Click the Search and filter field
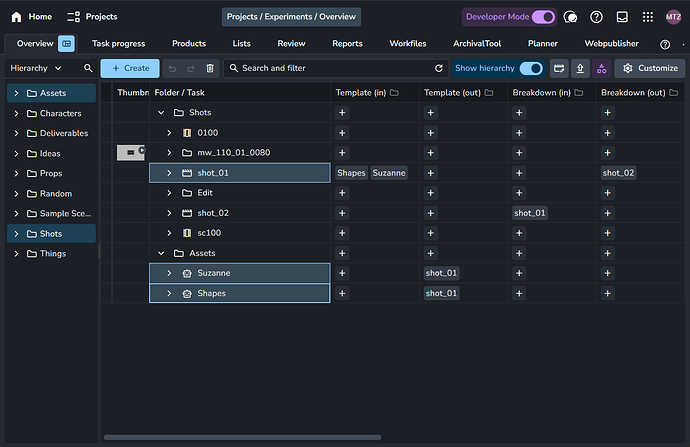Image resolution: width=690 pixels, height=447 pixels. tap(330, 68)
